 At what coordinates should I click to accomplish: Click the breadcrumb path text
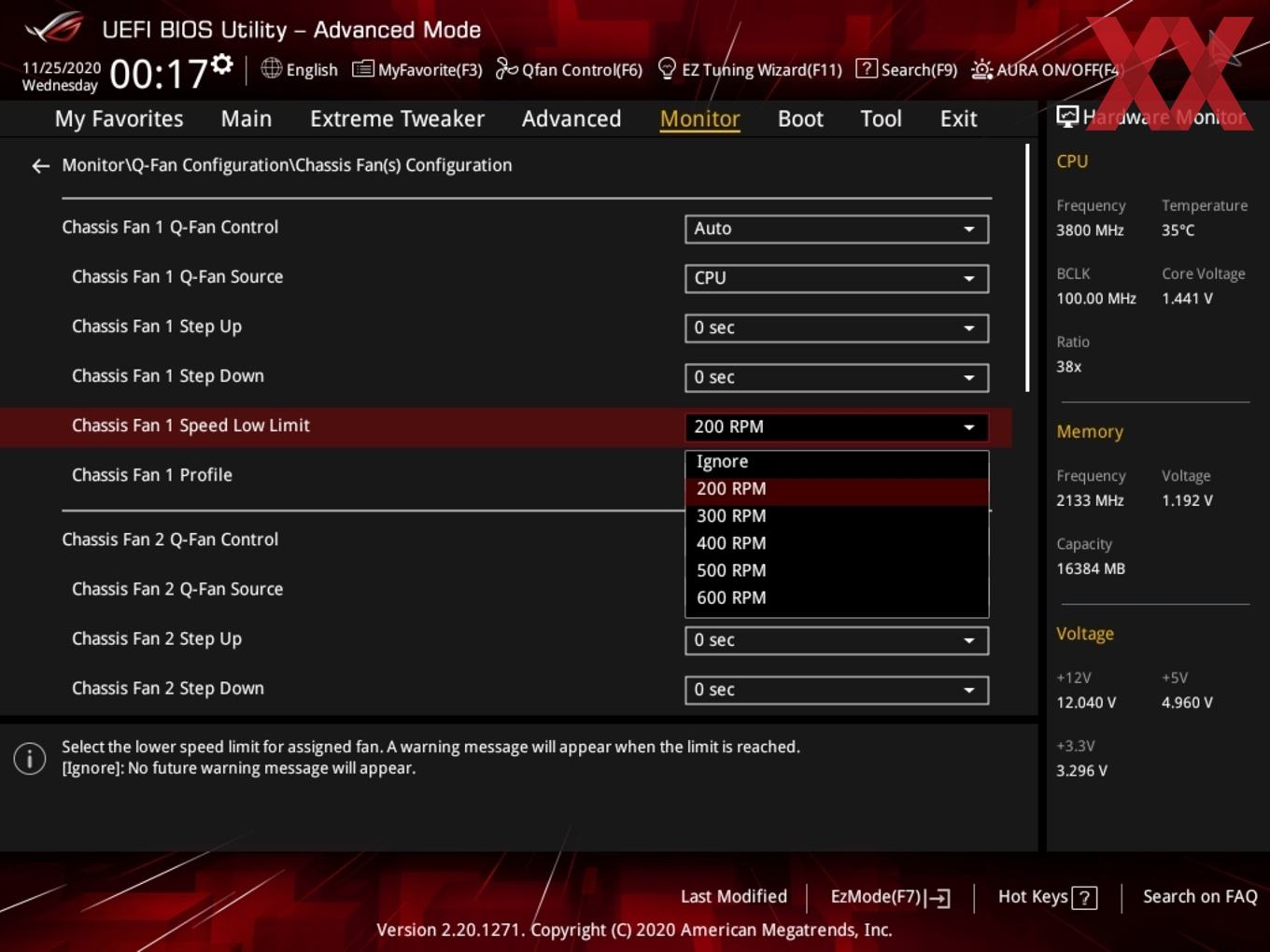click(x=287, y=165)
